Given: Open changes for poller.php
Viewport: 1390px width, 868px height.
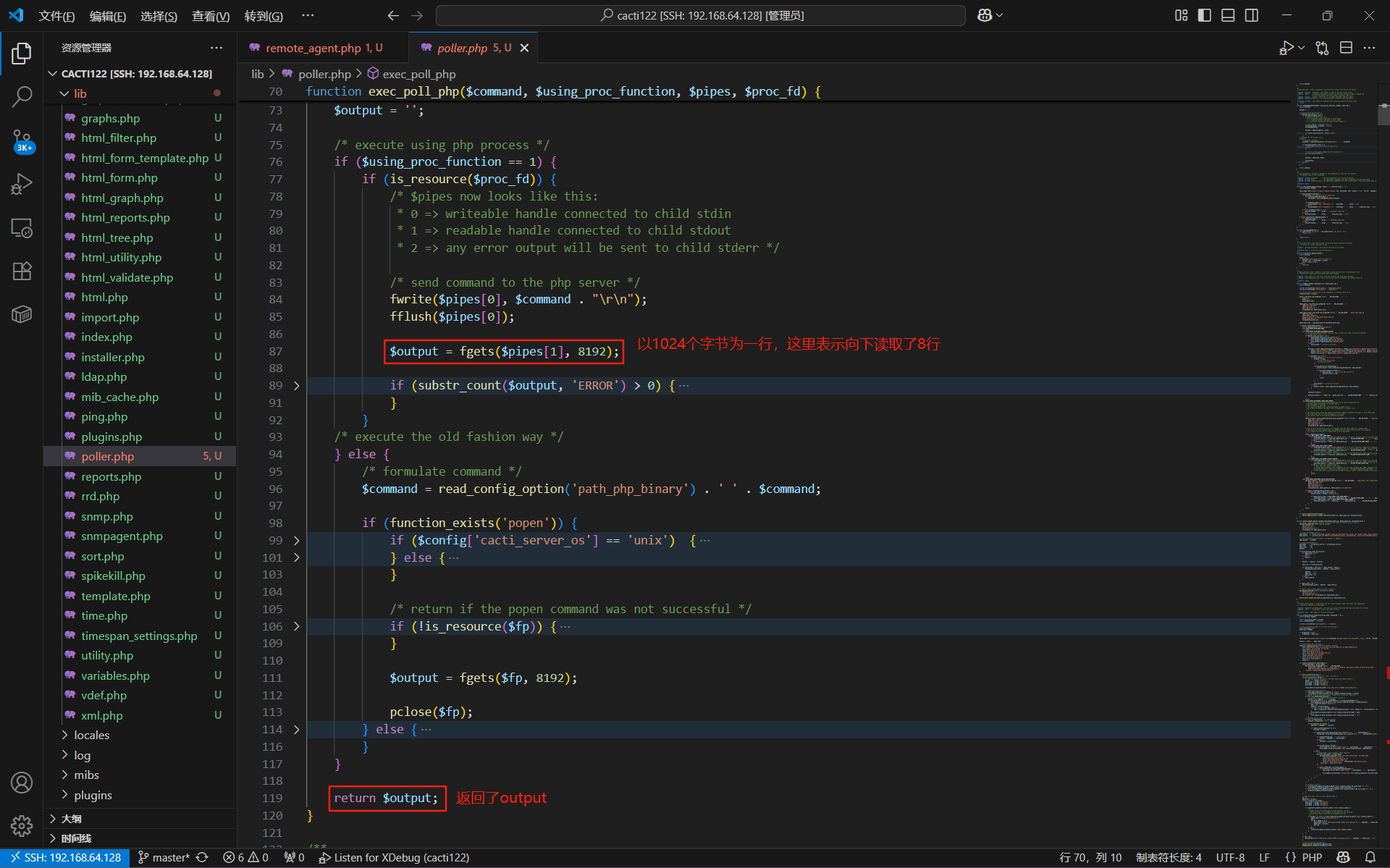Looking at the screenshot, I should [1322, 48].
